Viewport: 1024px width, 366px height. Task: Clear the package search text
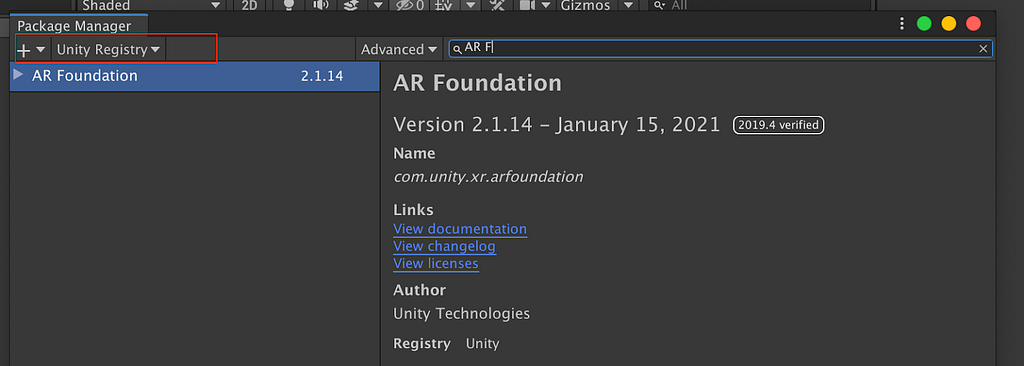983,48
